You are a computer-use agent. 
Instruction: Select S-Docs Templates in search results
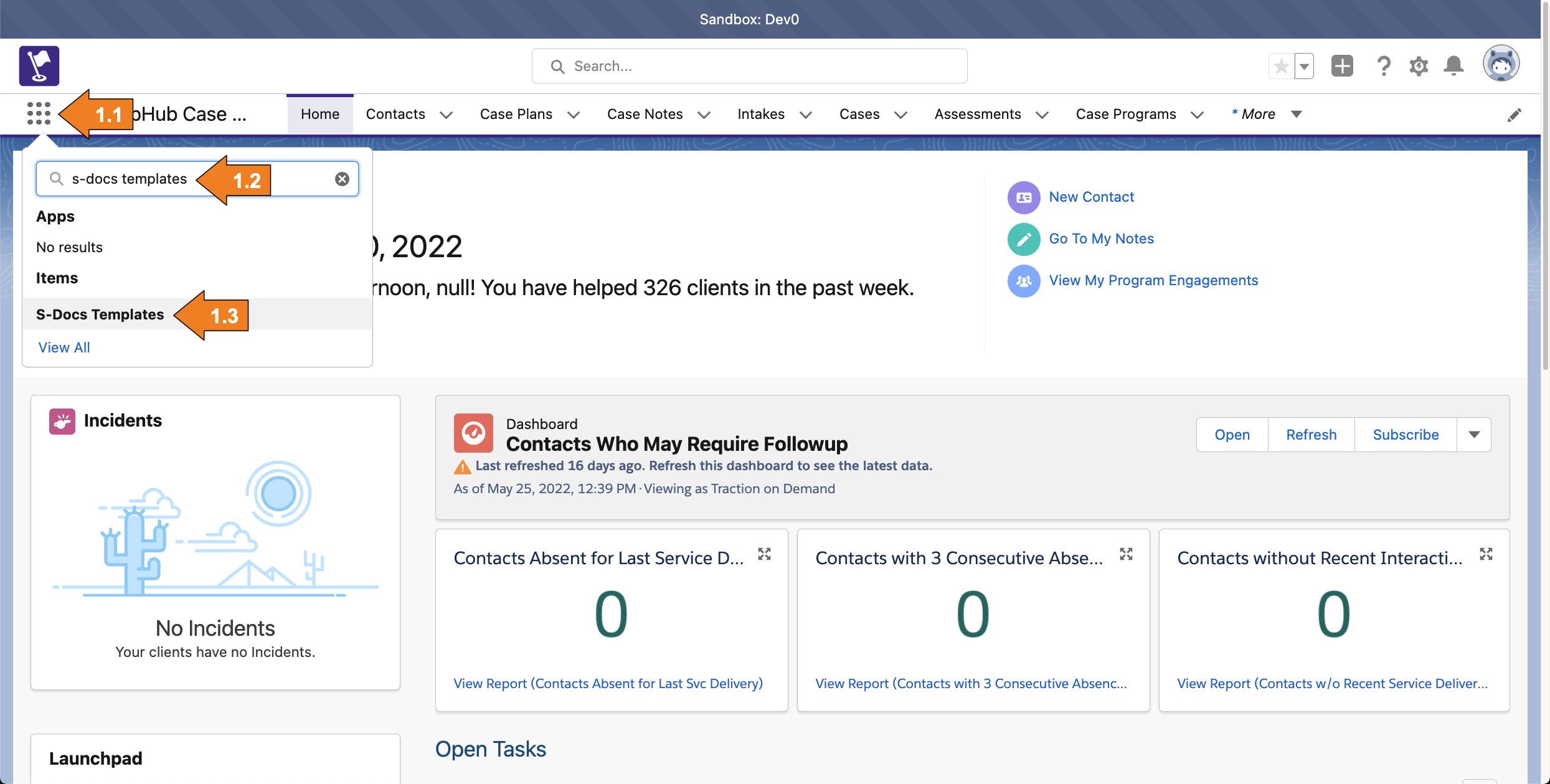coord(100,314)
